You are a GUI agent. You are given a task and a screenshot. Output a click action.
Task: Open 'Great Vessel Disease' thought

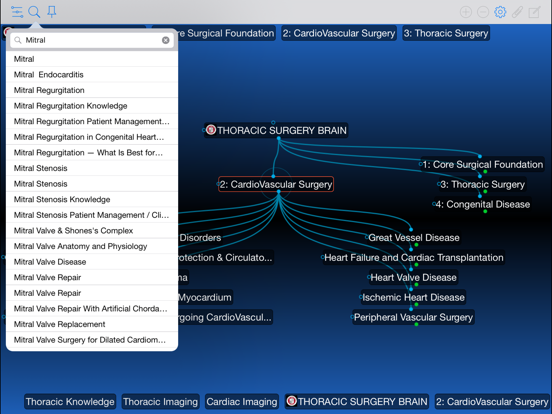pos(414,238)
